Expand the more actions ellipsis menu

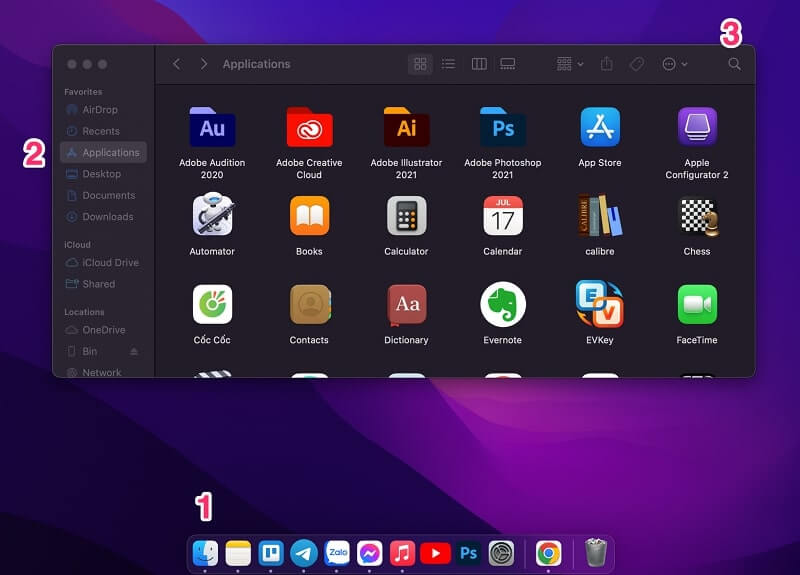point(675,64)
